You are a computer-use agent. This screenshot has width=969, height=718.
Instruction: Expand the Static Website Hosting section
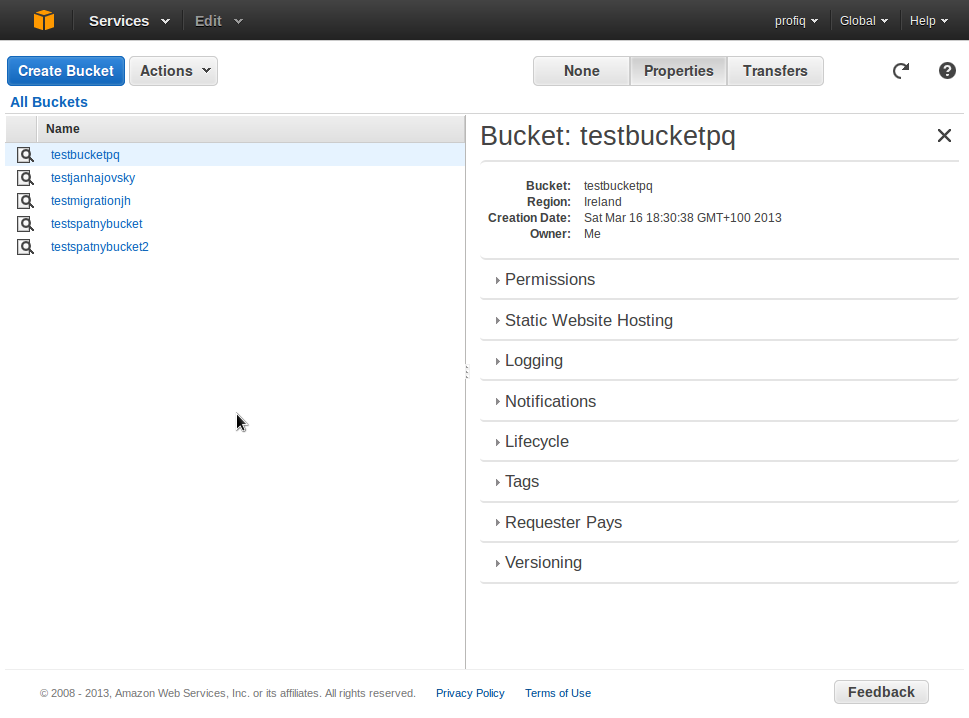pyautogui.click(x=719, y=320)
